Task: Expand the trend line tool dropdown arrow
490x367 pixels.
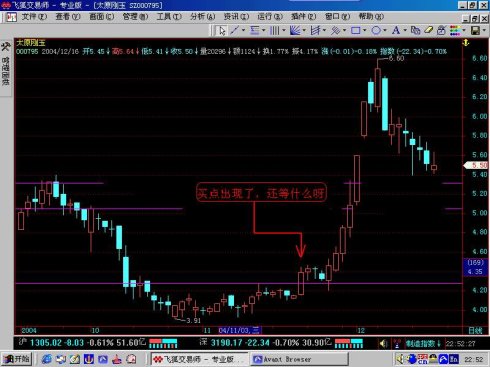Action: pyautogui.click(x=244, y=30)
